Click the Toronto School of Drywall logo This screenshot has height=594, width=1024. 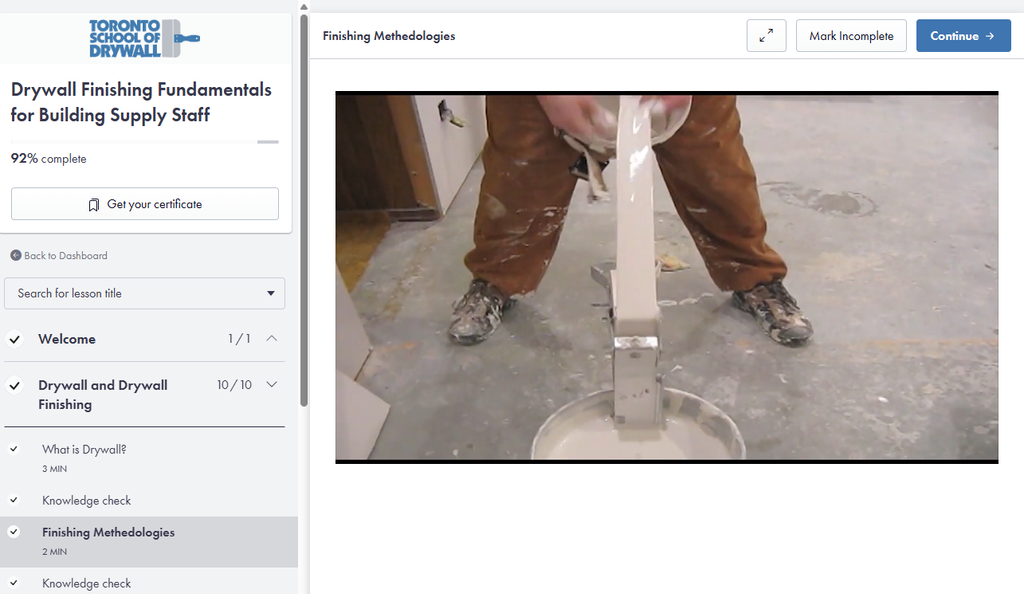(144, 38)
